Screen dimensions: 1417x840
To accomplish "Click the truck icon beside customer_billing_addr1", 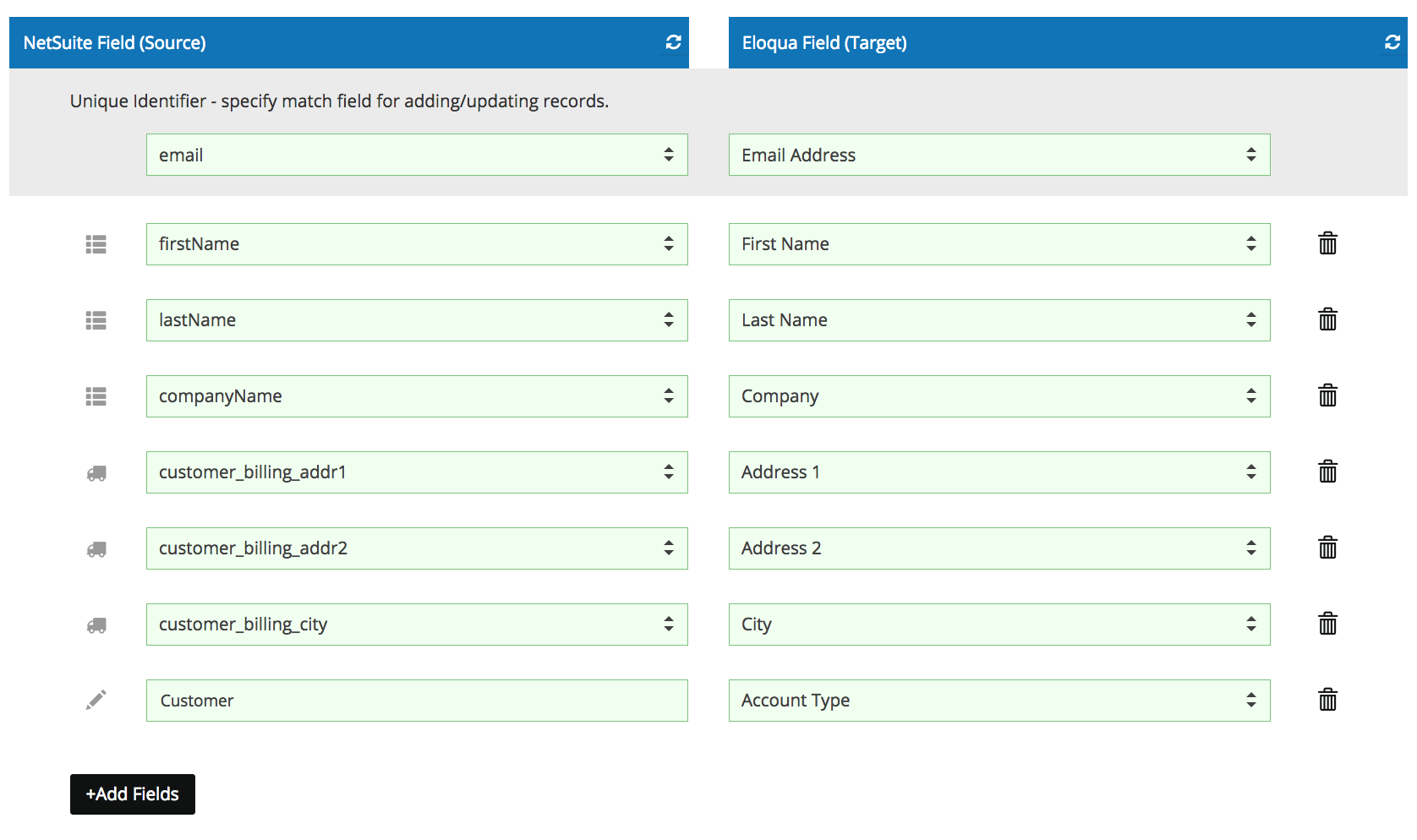I will click(x=96, y=473).
